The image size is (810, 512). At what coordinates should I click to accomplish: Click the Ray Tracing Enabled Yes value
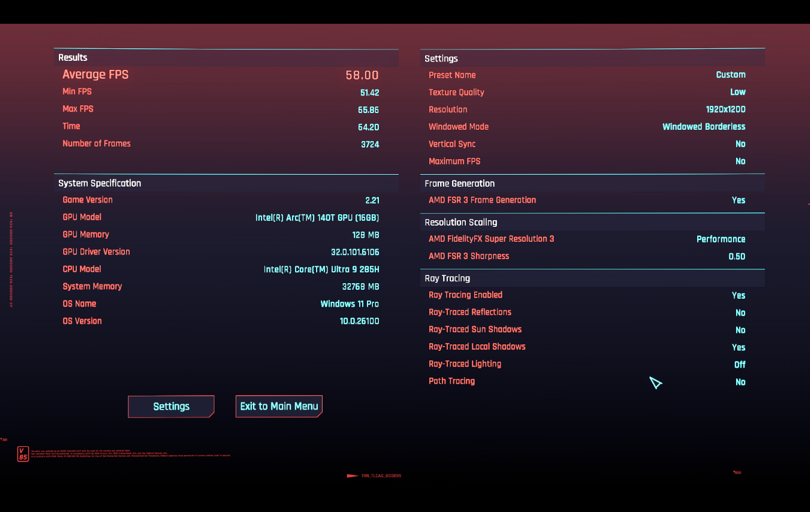point(738,296)
